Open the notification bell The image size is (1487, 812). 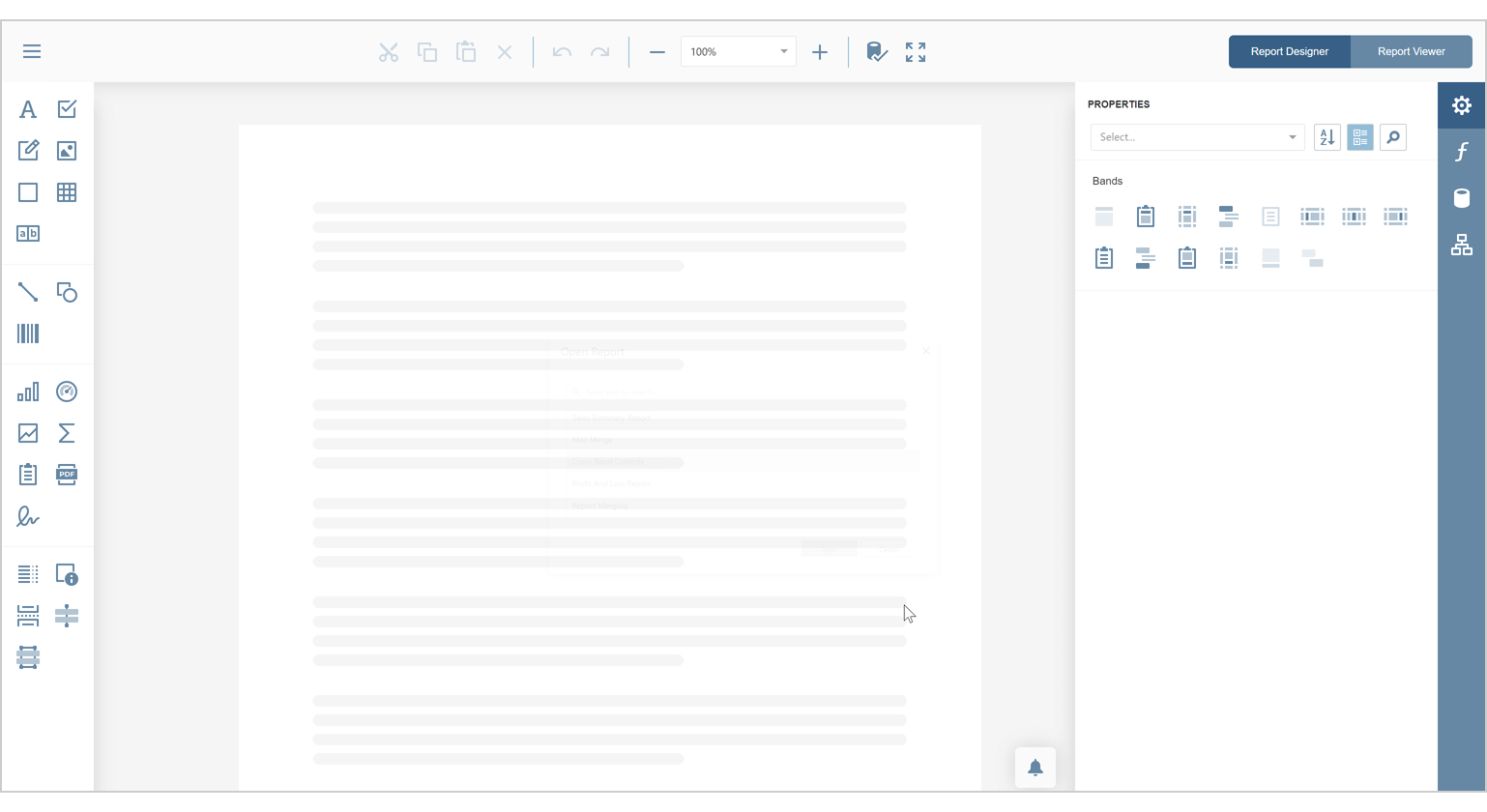[1035, 767]
